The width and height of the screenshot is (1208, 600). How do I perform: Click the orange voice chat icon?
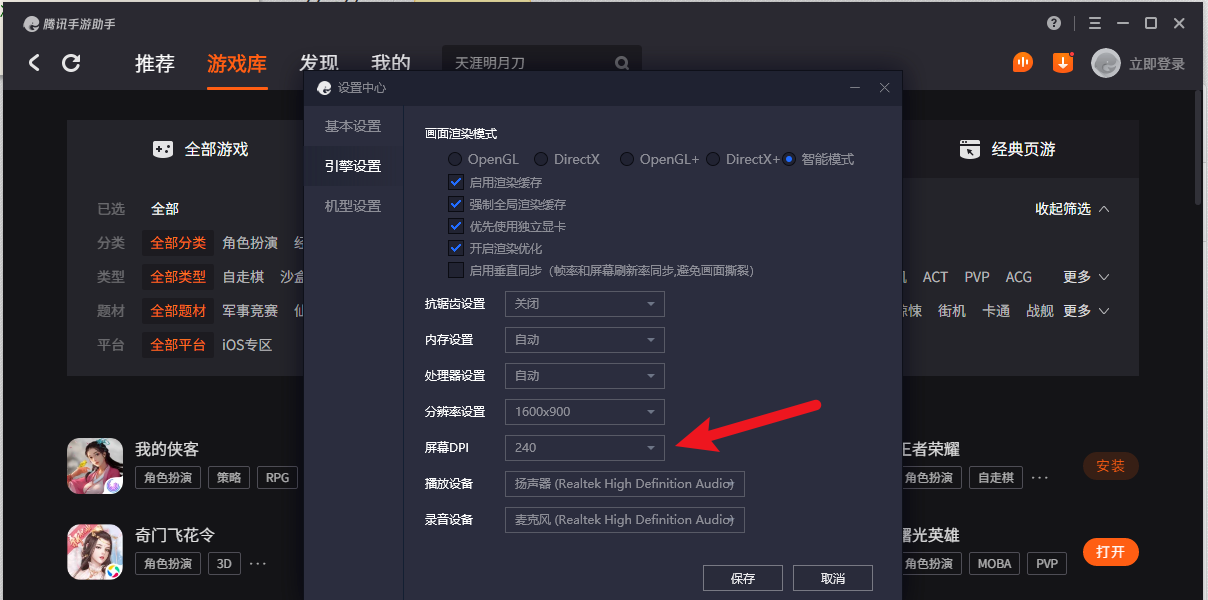click(1022, 63)
